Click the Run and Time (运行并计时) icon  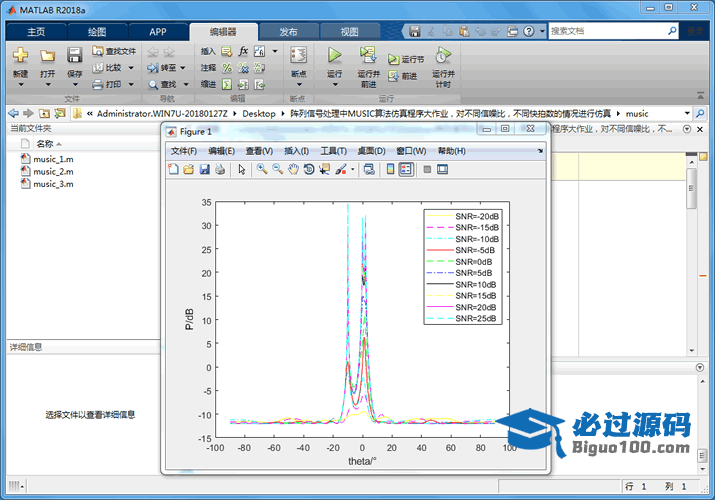pyautogui.click(x=443, y=56)
